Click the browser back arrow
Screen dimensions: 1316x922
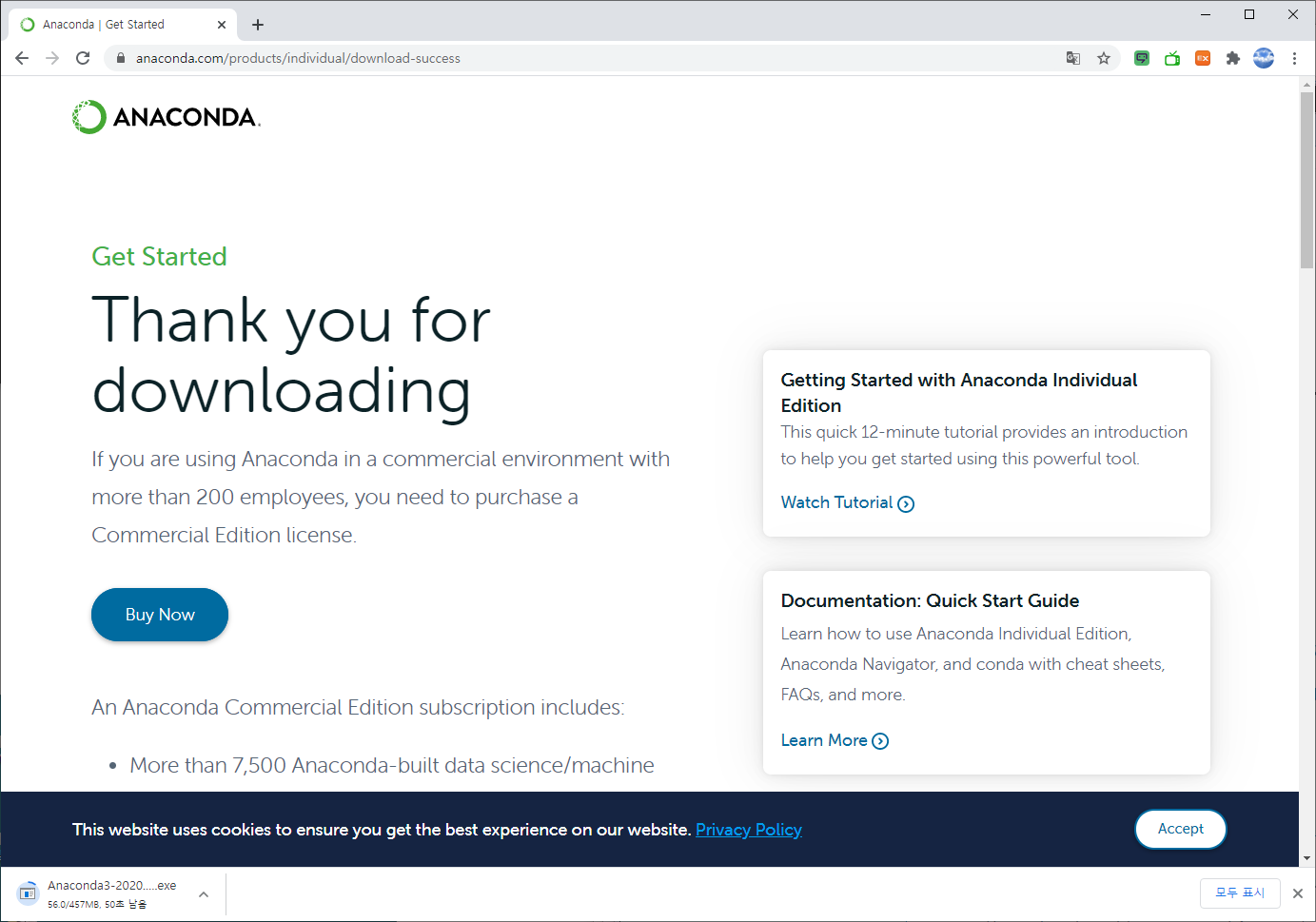pos(22,58)
